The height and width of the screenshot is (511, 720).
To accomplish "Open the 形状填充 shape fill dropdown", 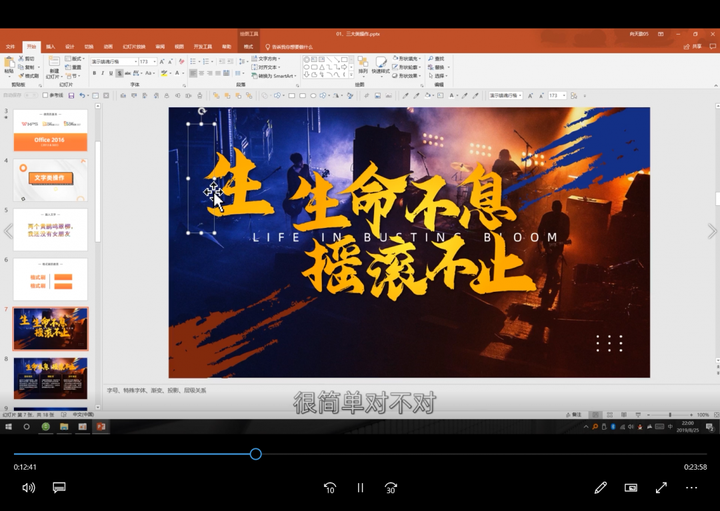I will click(x=406, y=59).
